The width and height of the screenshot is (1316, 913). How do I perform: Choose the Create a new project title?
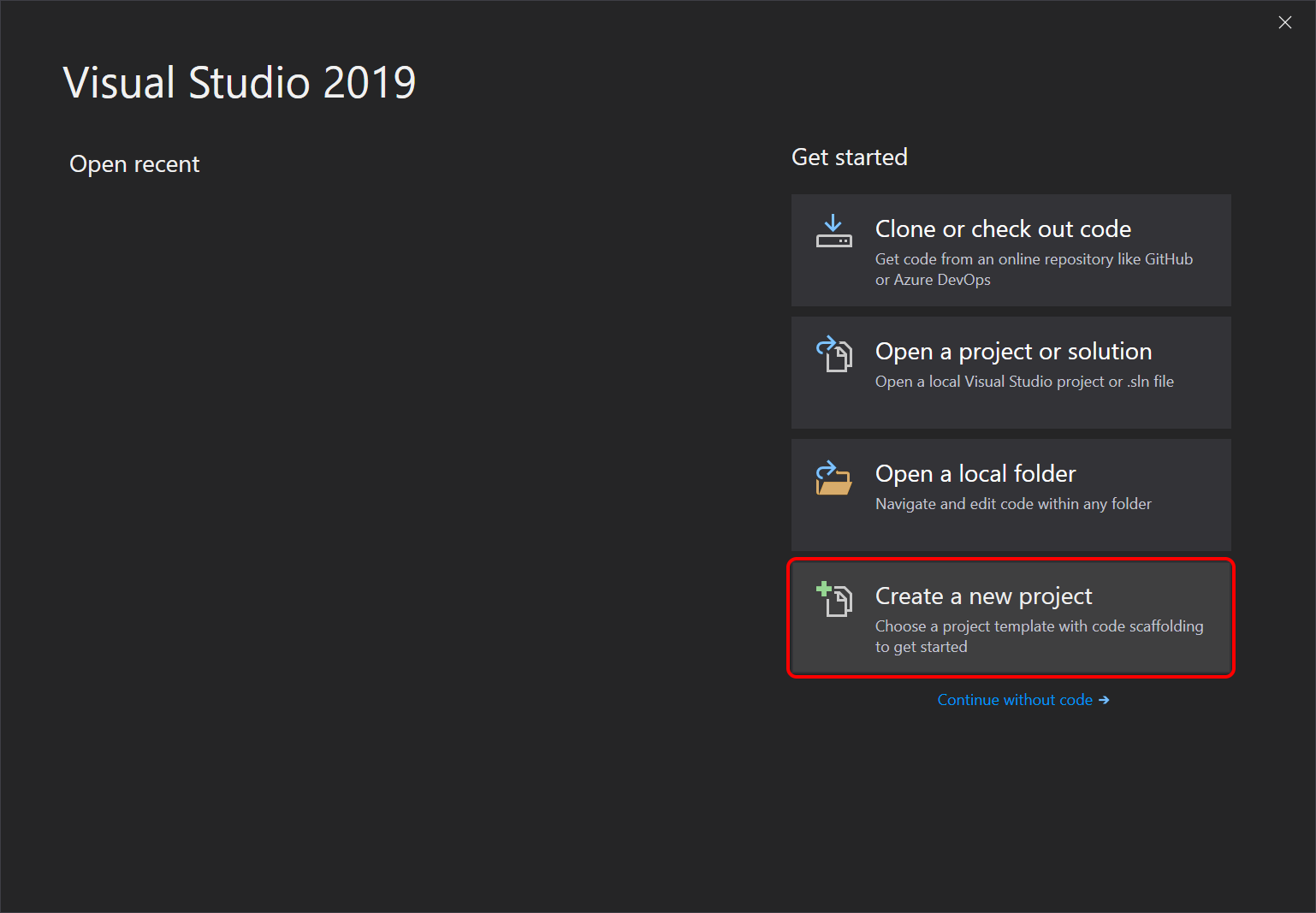[x=983, y=596]
